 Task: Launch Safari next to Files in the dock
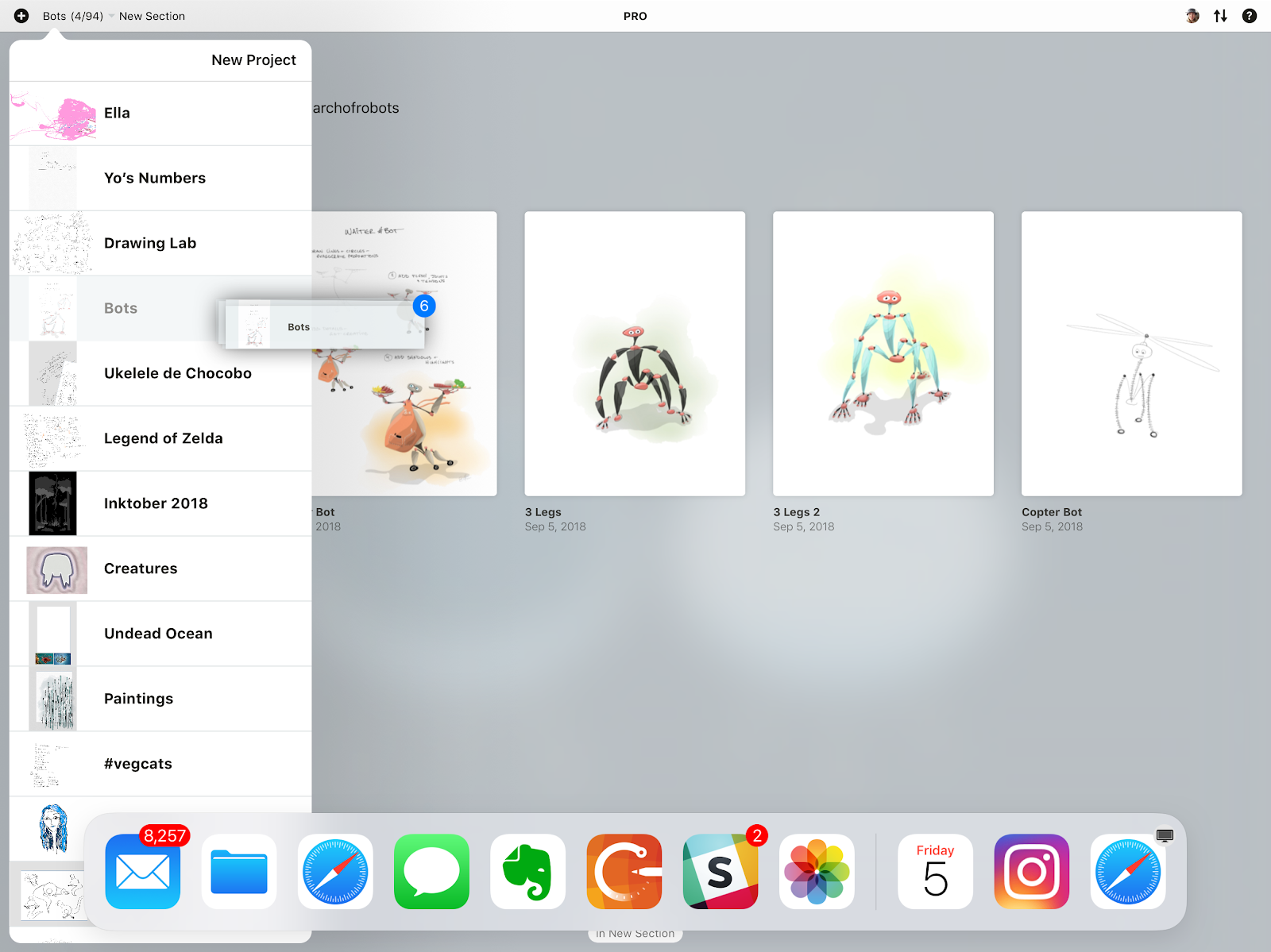point(335,872)
